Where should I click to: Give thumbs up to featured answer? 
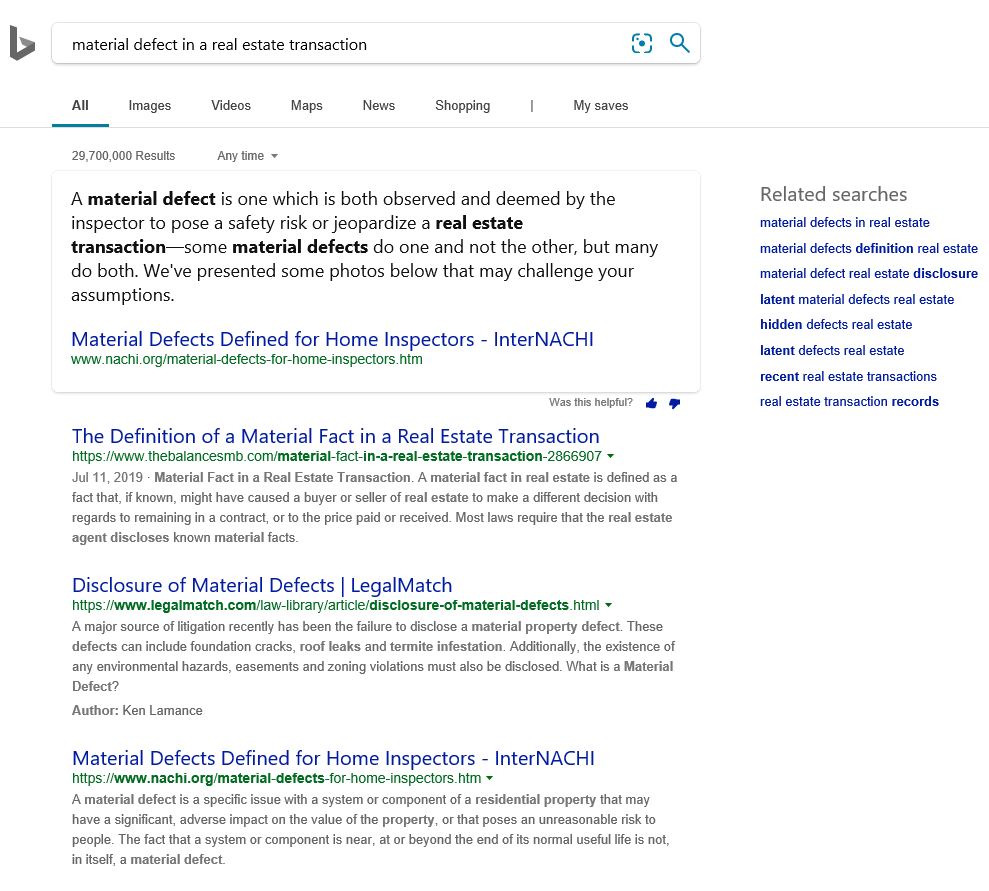[x=652, y=403]
